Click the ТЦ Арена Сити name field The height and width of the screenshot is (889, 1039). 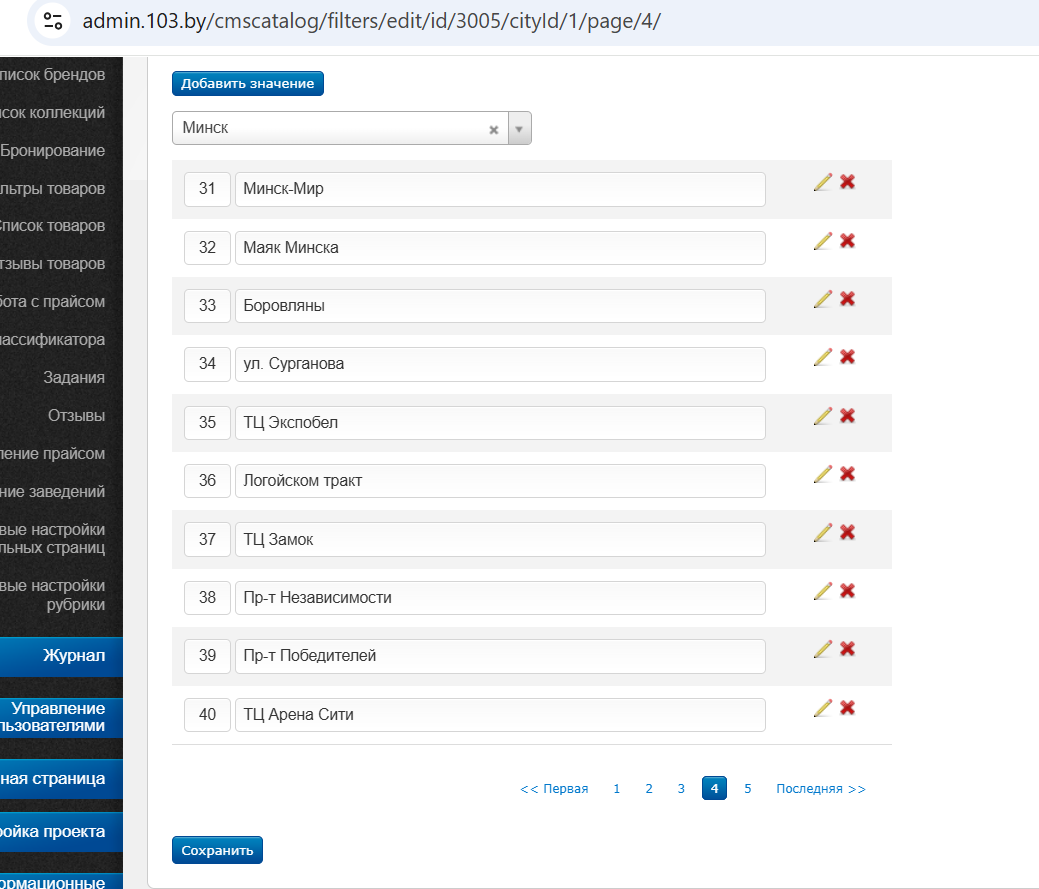(x=500, y=714)
